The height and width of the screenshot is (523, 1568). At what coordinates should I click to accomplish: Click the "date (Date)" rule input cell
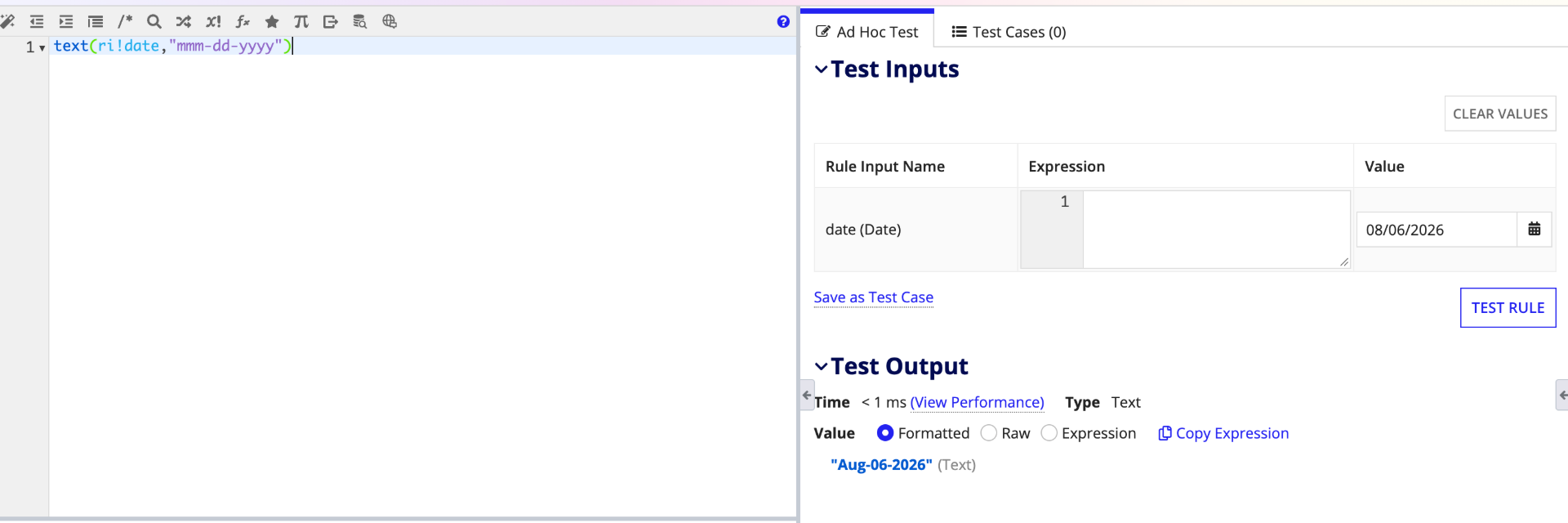point(915,230)
